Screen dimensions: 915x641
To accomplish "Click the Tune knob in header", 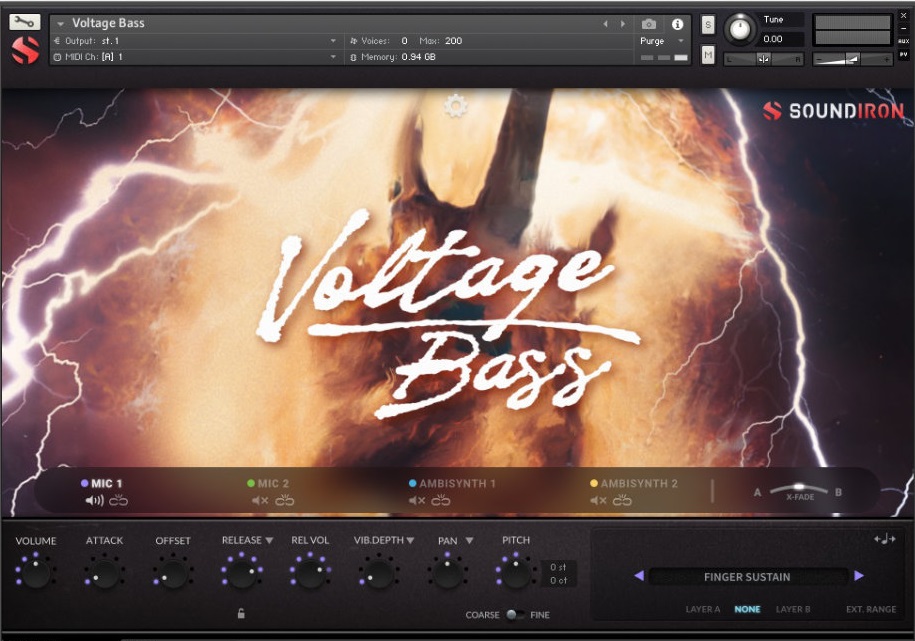I will pos(740,29).
